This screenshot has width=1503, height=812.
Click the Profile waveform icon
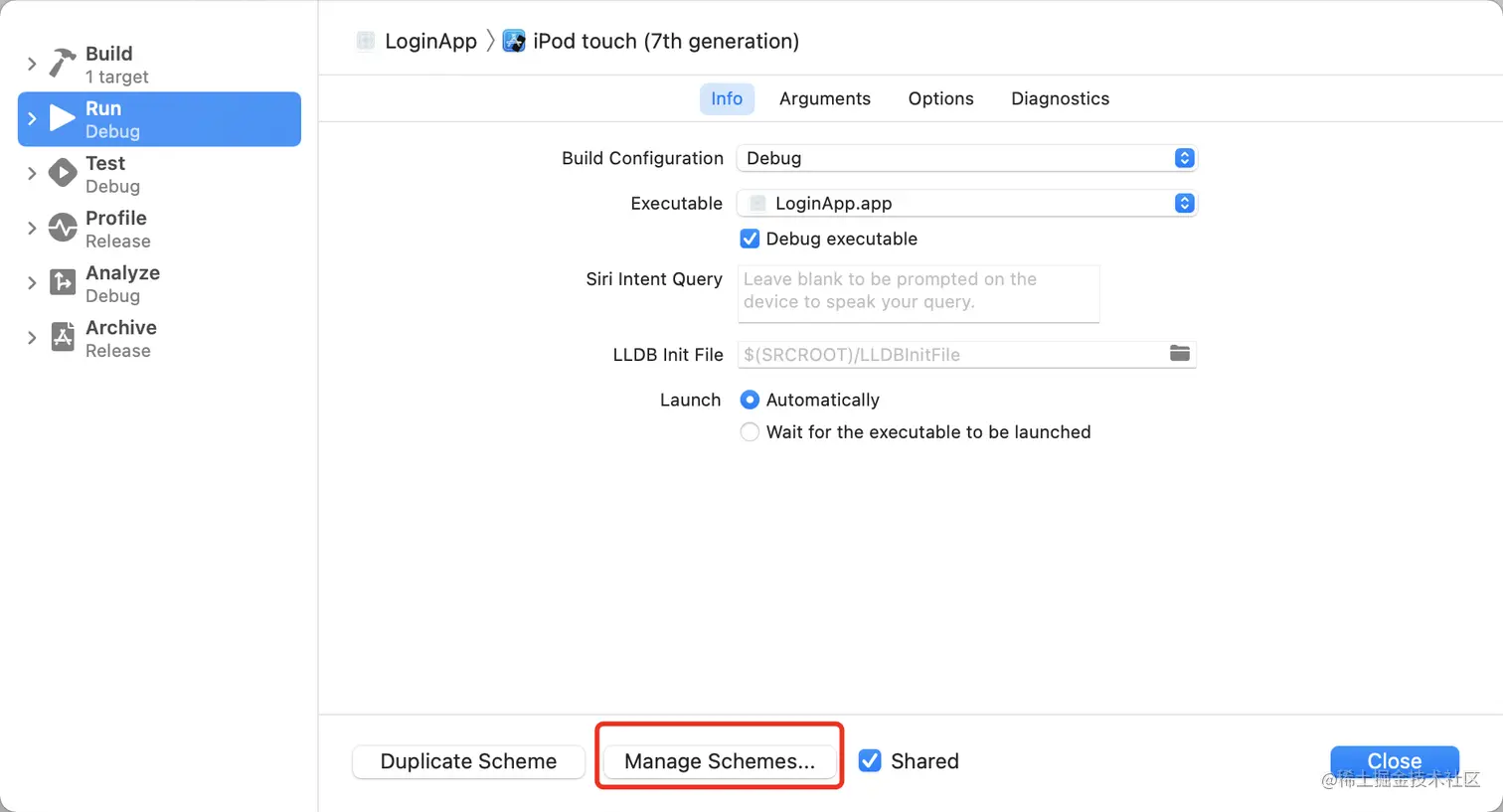click(x=63, y=229)
